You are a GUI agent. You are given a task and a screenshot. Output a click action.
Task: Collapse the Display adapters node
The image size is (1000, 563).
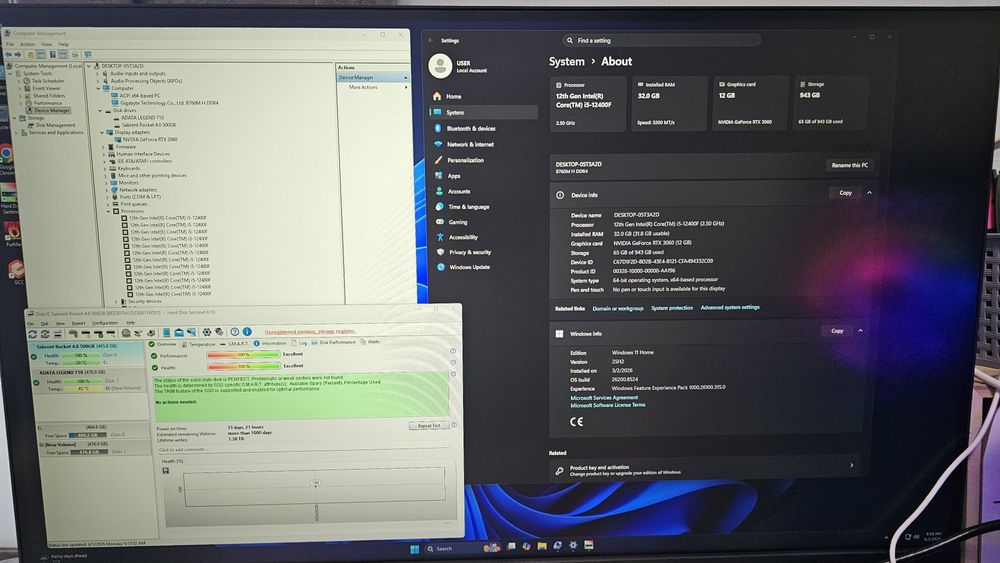point(102,132)
